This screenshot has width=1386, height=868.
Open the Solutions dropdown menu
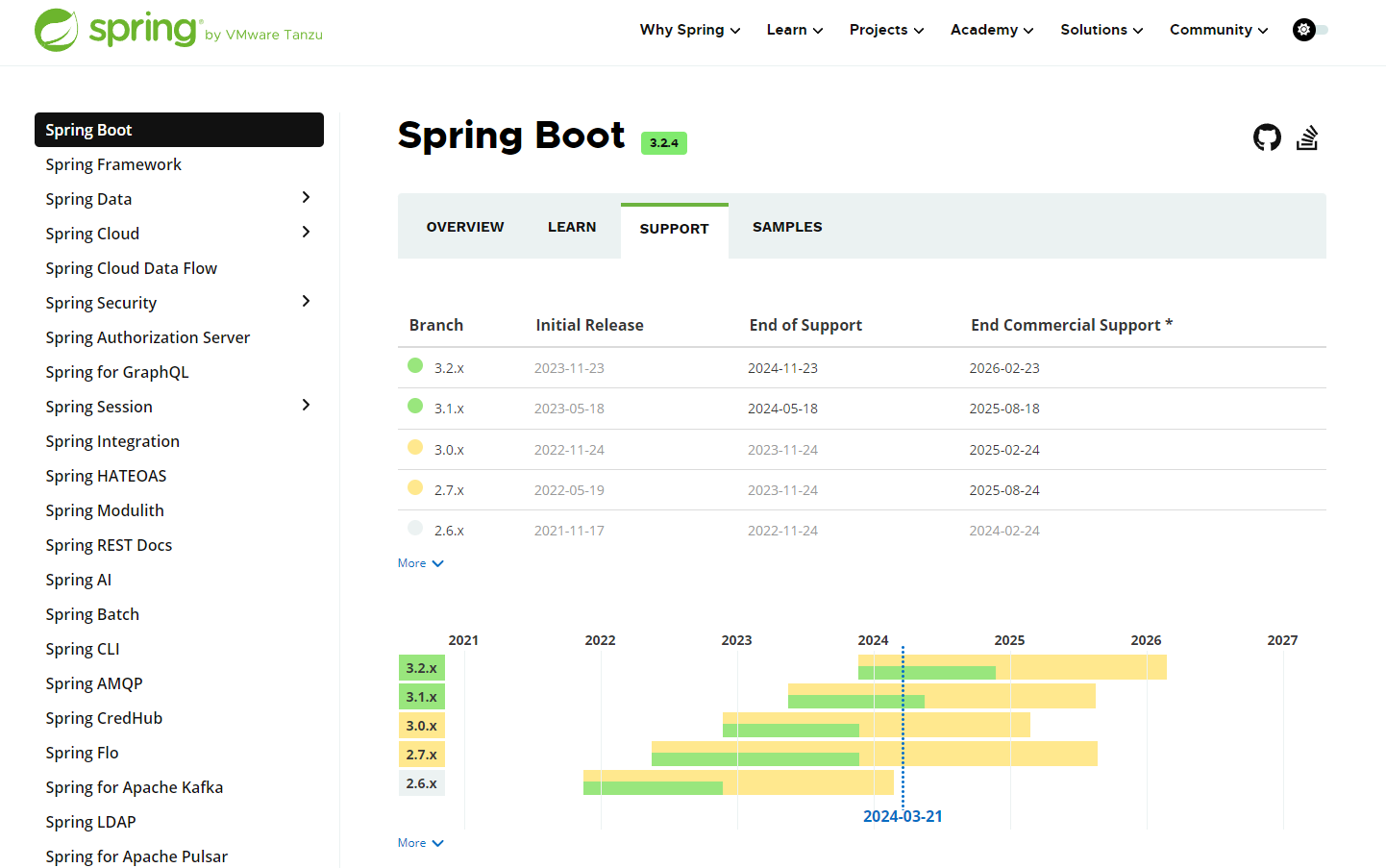[1101, 30]
